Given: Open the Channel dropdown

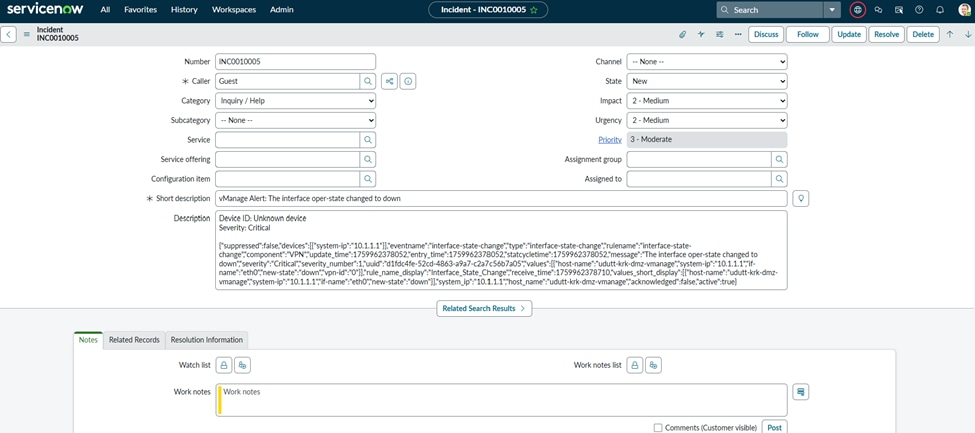Looking at the screenshot, I should click(707, 62).
